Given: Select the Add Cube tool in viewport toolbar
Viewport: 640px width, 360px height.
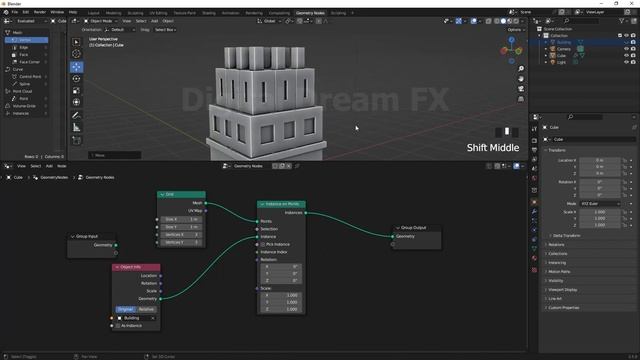Looking at the screenshot, I should [76, 140].
